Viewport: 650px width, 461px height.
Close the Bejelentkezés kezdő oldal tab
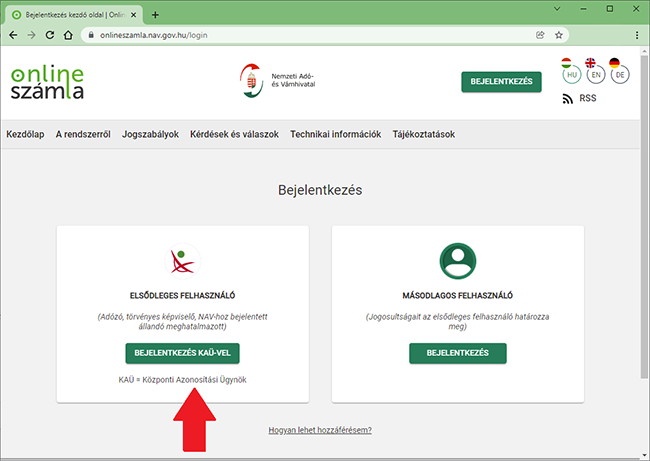133,15
